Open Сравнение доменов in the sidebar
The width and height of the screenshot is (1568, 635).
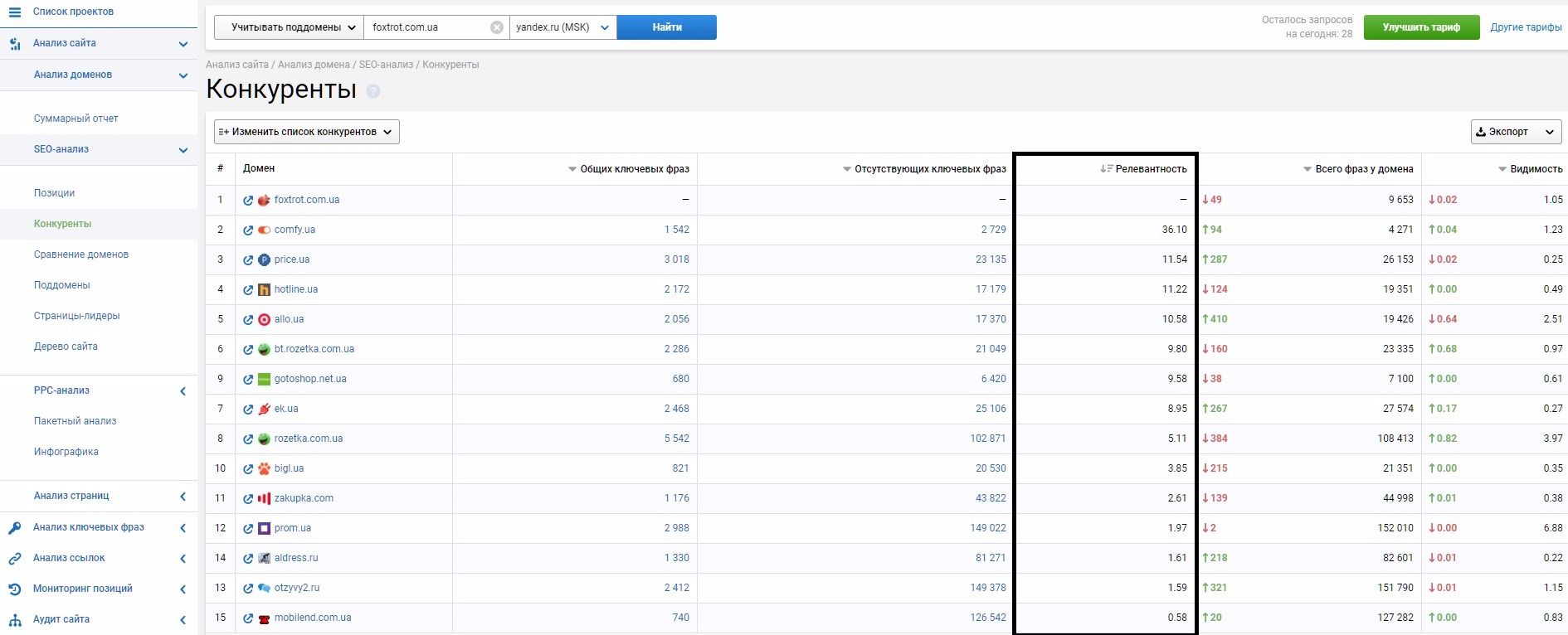(81, 254)
